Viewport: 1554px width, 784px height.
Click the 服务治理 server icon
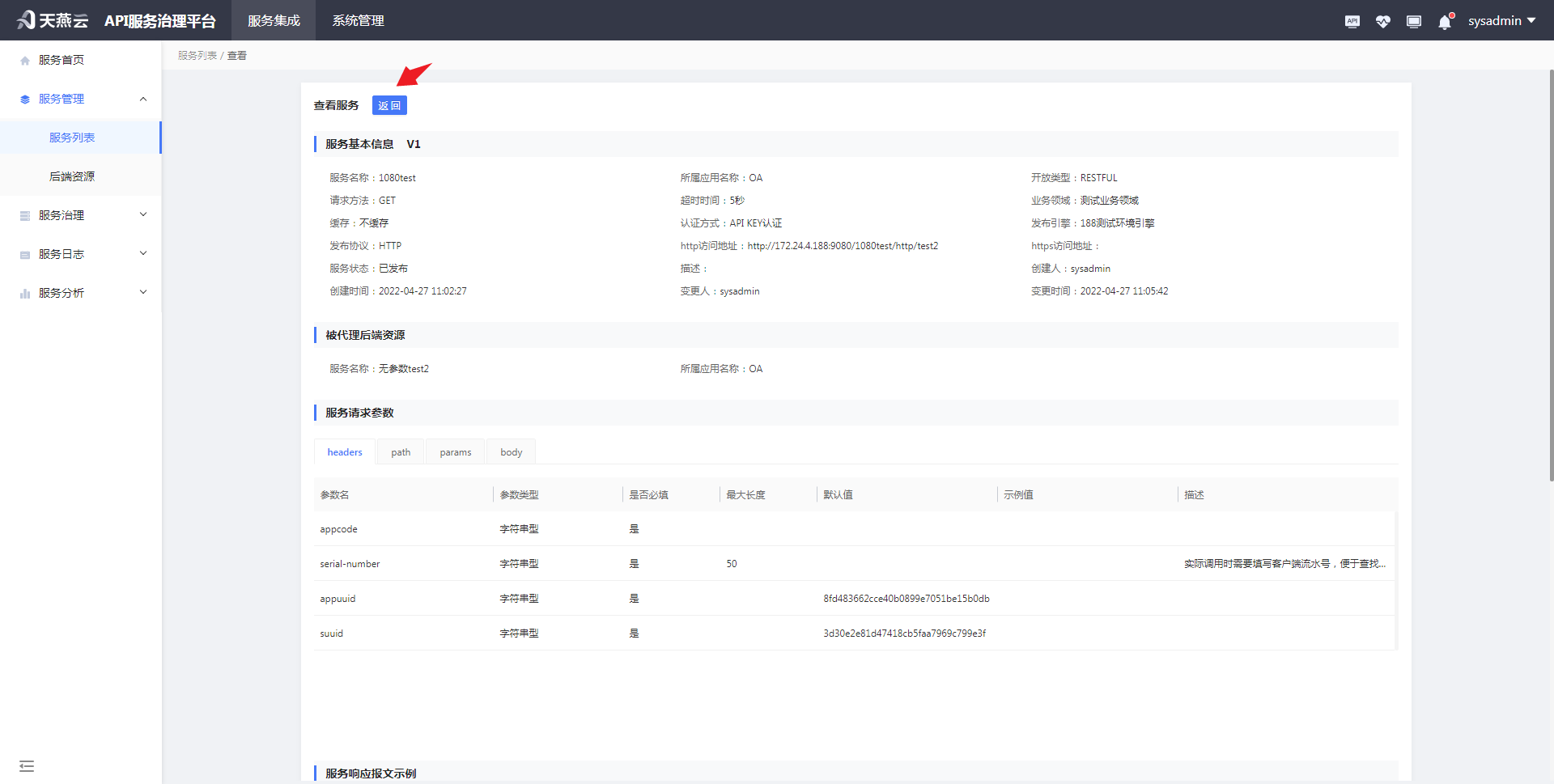[23, 214]
